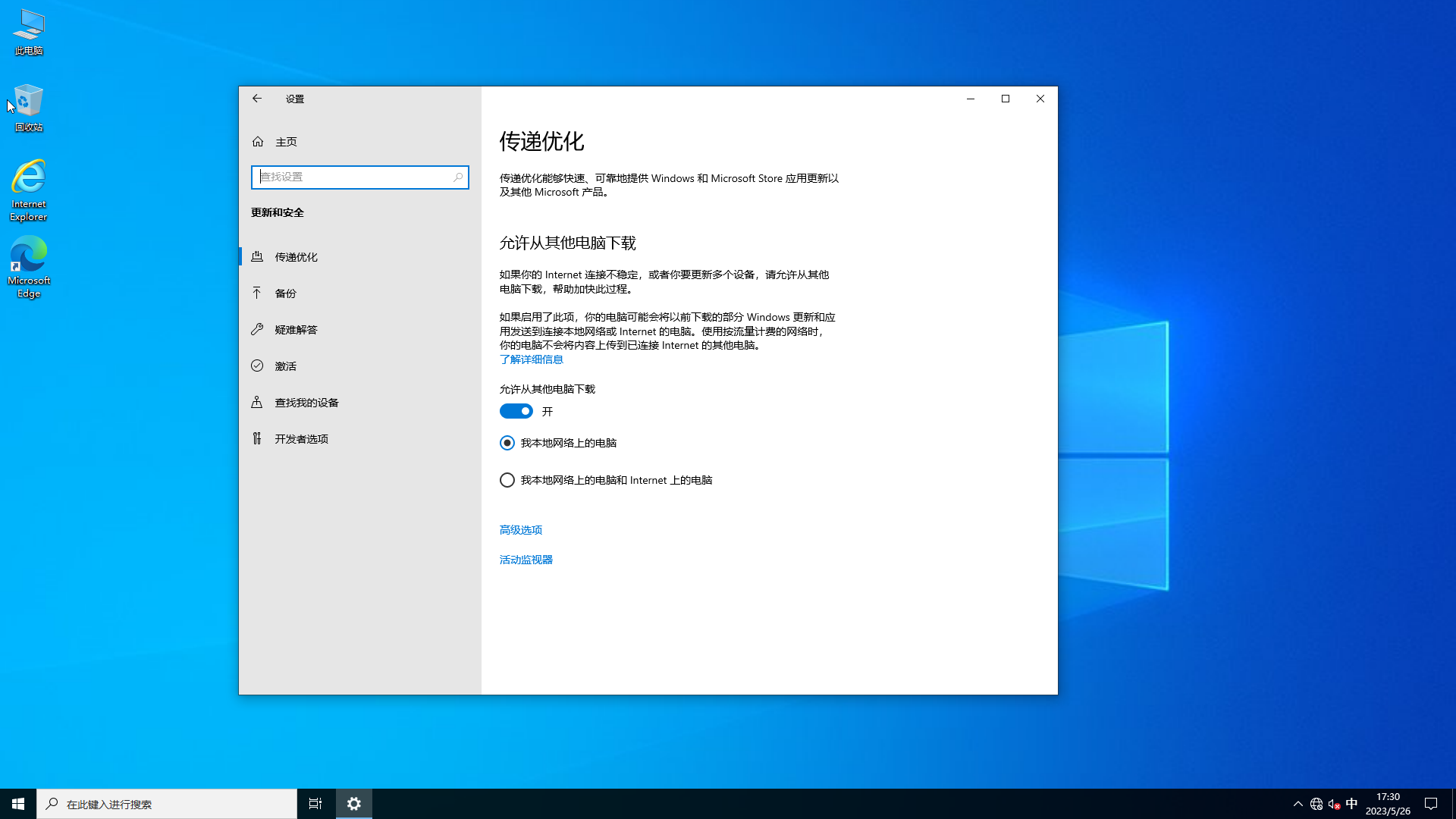Open the 备份 (Backup) section icon
Image resolution: width=1456 pixels, height=819 pixels.
(x=258, y=293)
